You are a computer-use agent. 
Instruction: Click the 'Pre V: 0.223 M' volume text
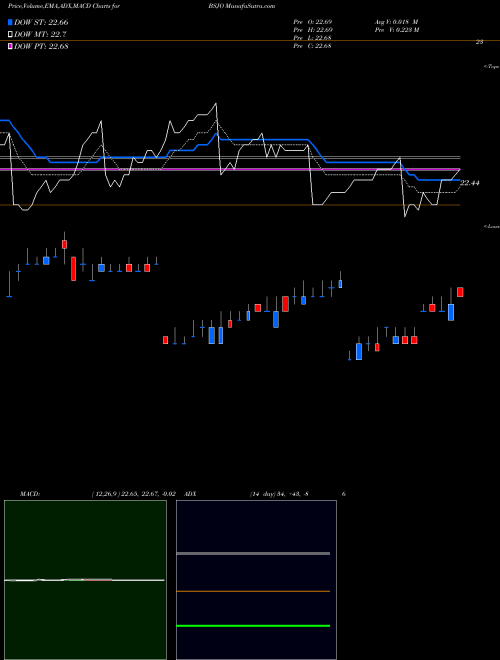coord(396,30)
